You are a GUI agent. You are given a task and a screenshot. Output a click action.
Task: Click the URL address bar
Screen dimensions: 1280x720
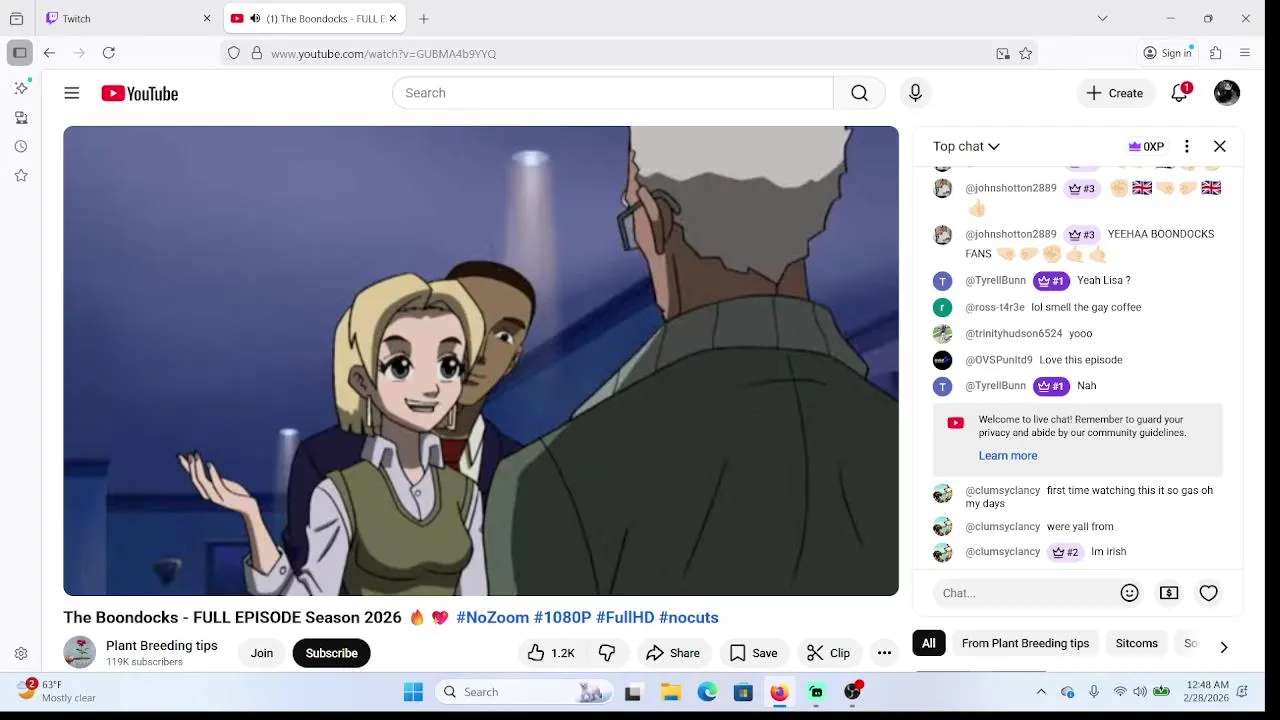(x=630, y=53)
